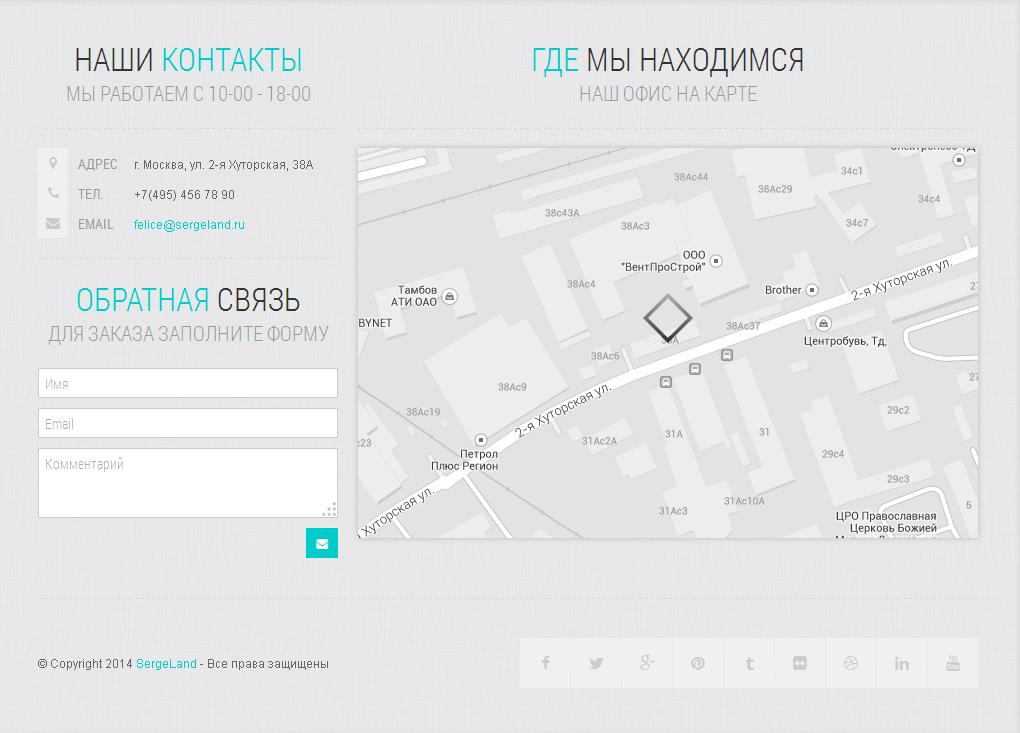Click the address location pin icon

point(53,164)
